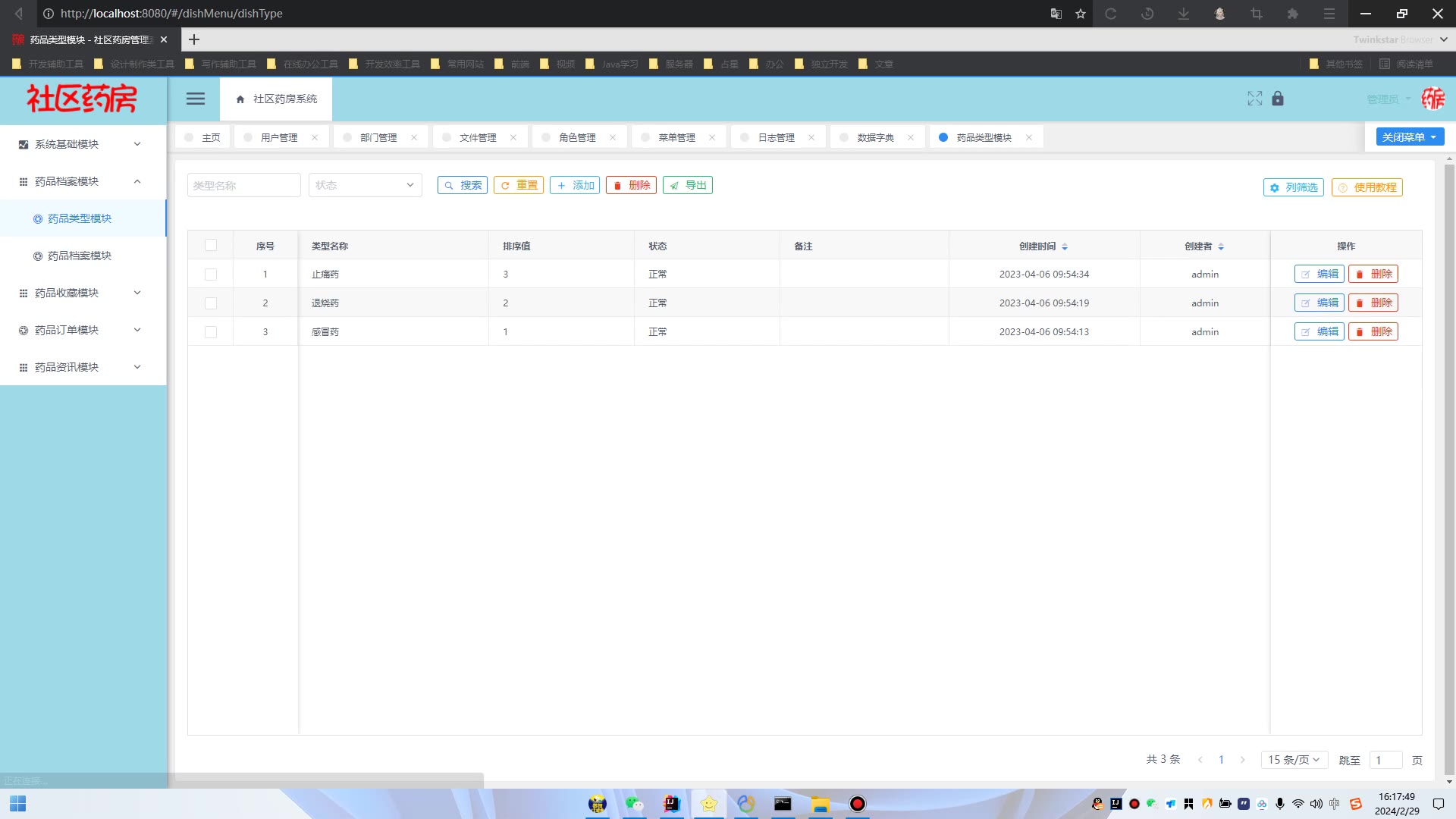The width and height of the screenshot is (1456, 819).
Task: Check the select-all checkbox in table header
Action: tap(211, 245)
